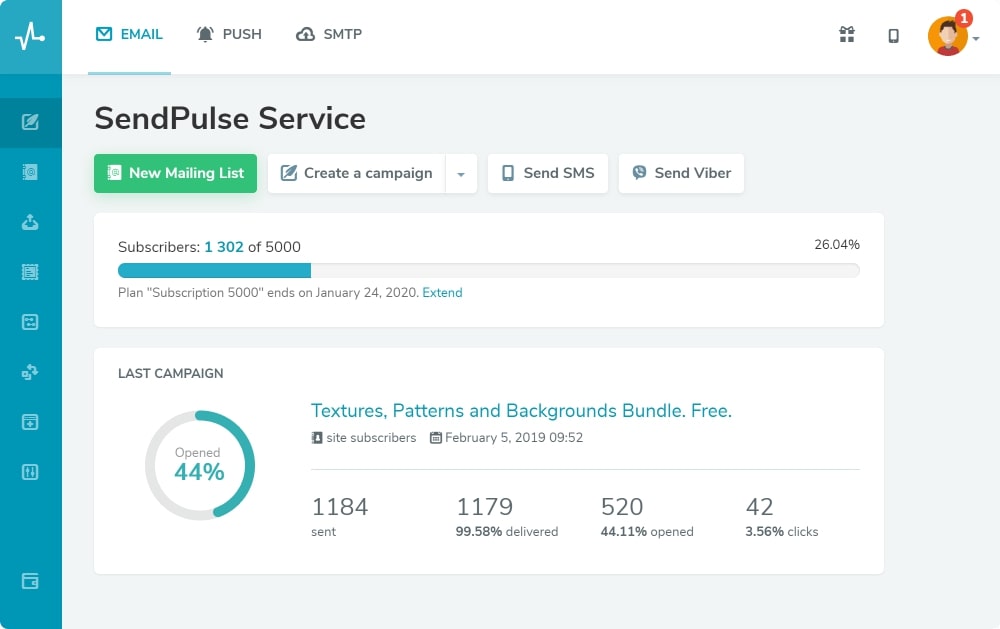The width and height of the screenshot is (1000, 629).
Task: Click the subscribers progress bar
Action: [x=488, y=270]
